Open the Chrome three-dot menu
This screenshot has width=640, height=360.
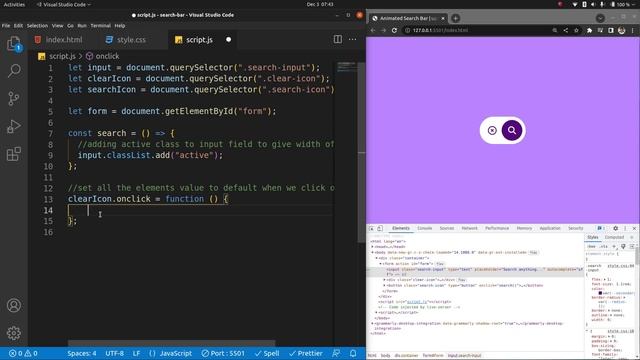click(633, 30)
